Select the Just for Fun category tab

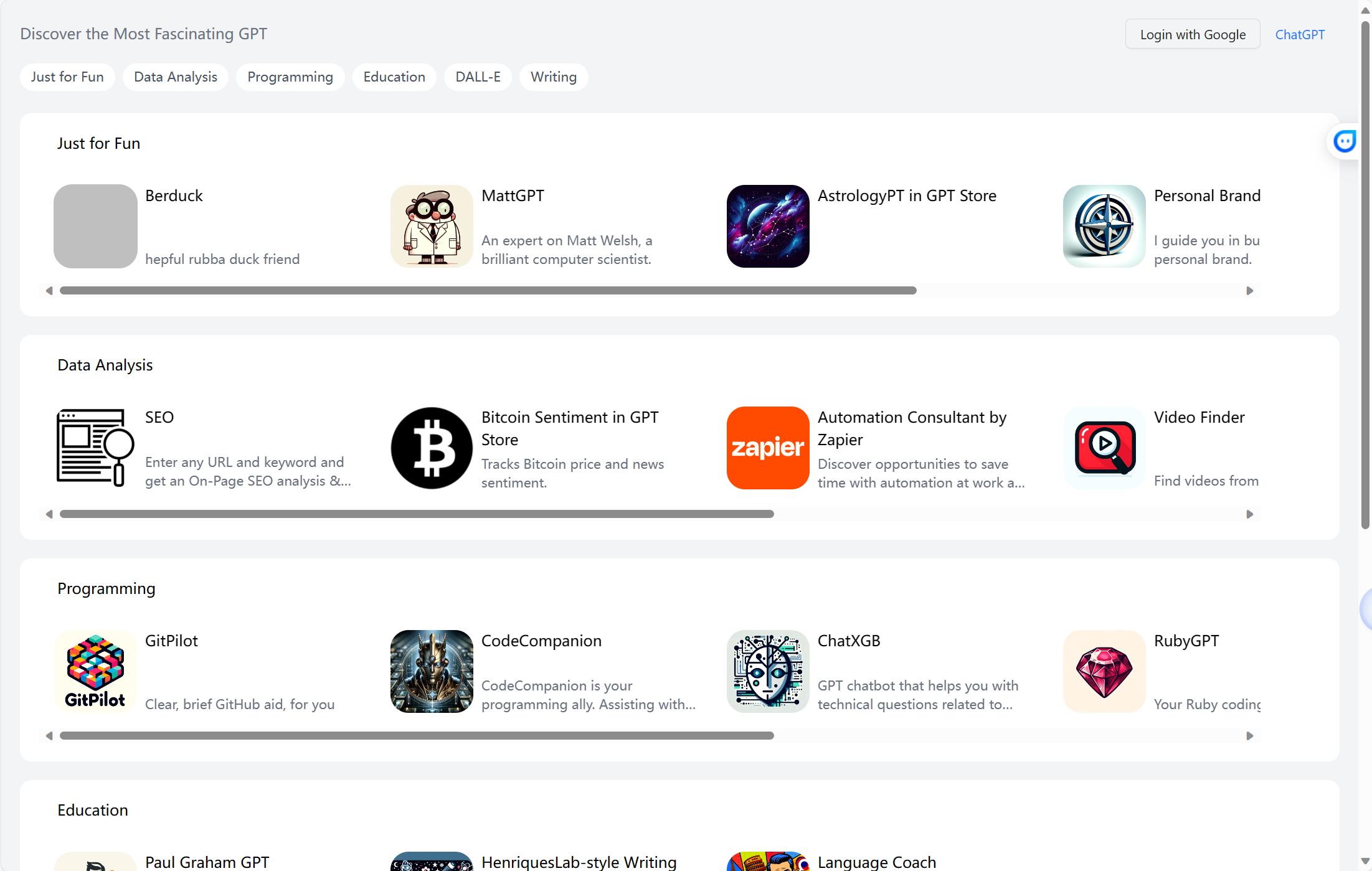67,77
